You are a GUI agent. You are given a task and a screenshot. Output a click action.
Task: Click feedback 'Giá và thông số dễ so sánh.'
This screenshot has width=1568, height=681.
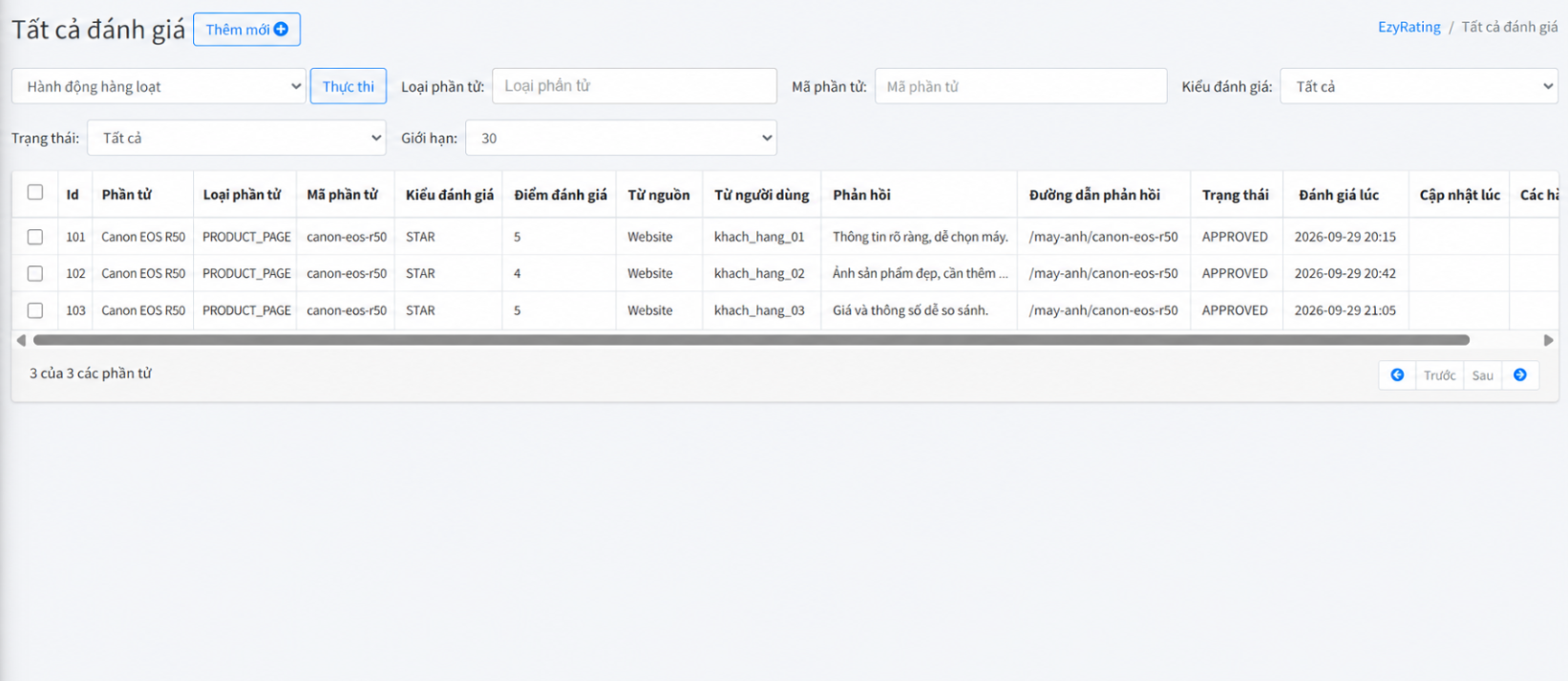(910, 310)
